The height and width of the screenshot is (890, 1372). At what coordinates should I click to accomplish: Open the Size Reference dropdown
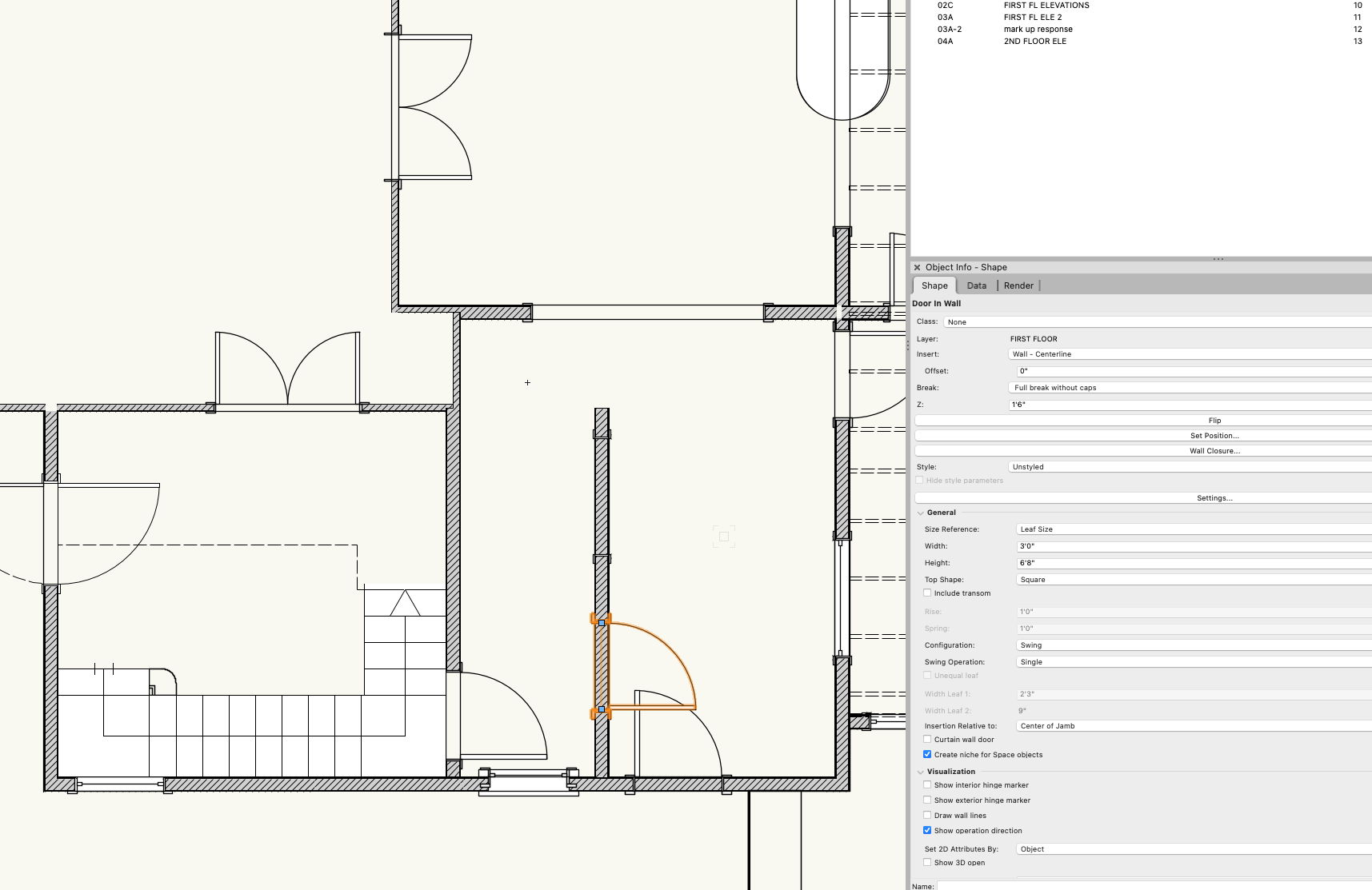click(1192, 529)
